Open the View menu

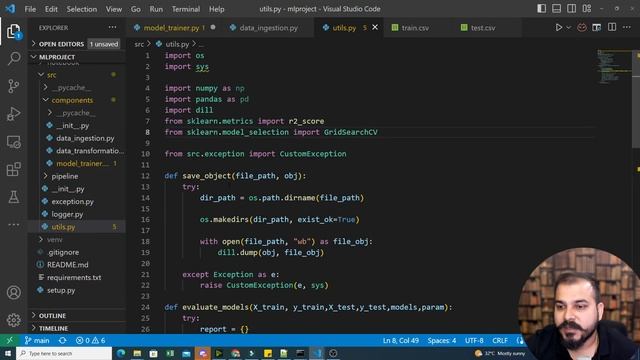click(113, 9)
